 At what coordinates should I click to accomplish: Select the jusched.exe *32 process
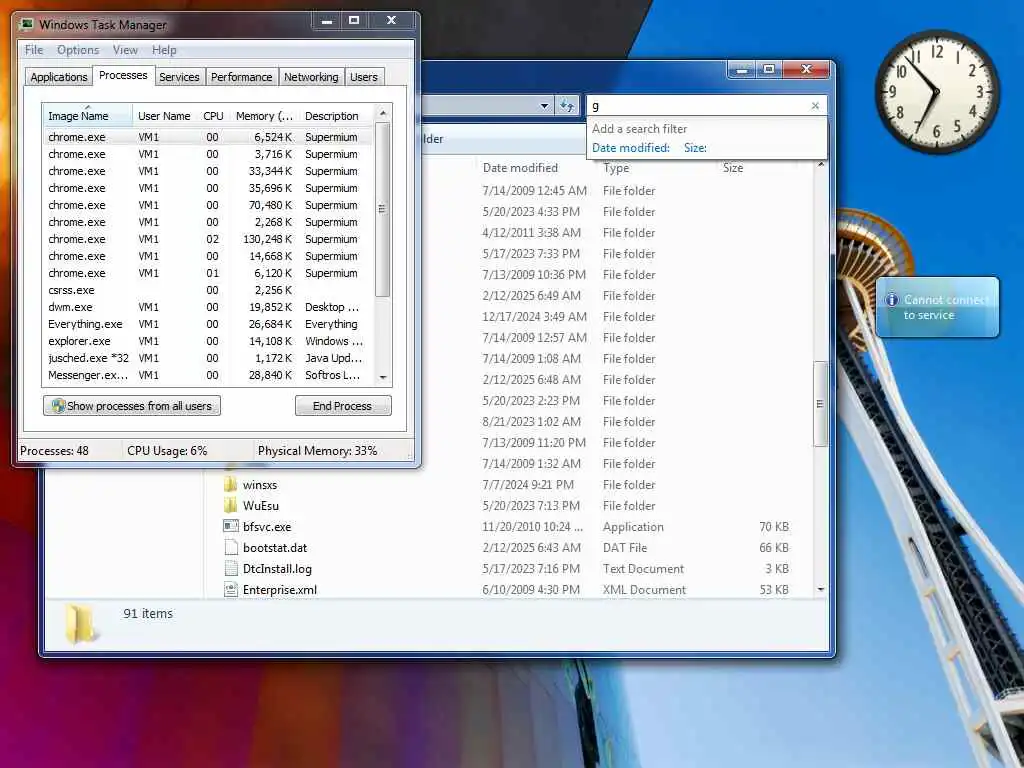pos(209,358)
